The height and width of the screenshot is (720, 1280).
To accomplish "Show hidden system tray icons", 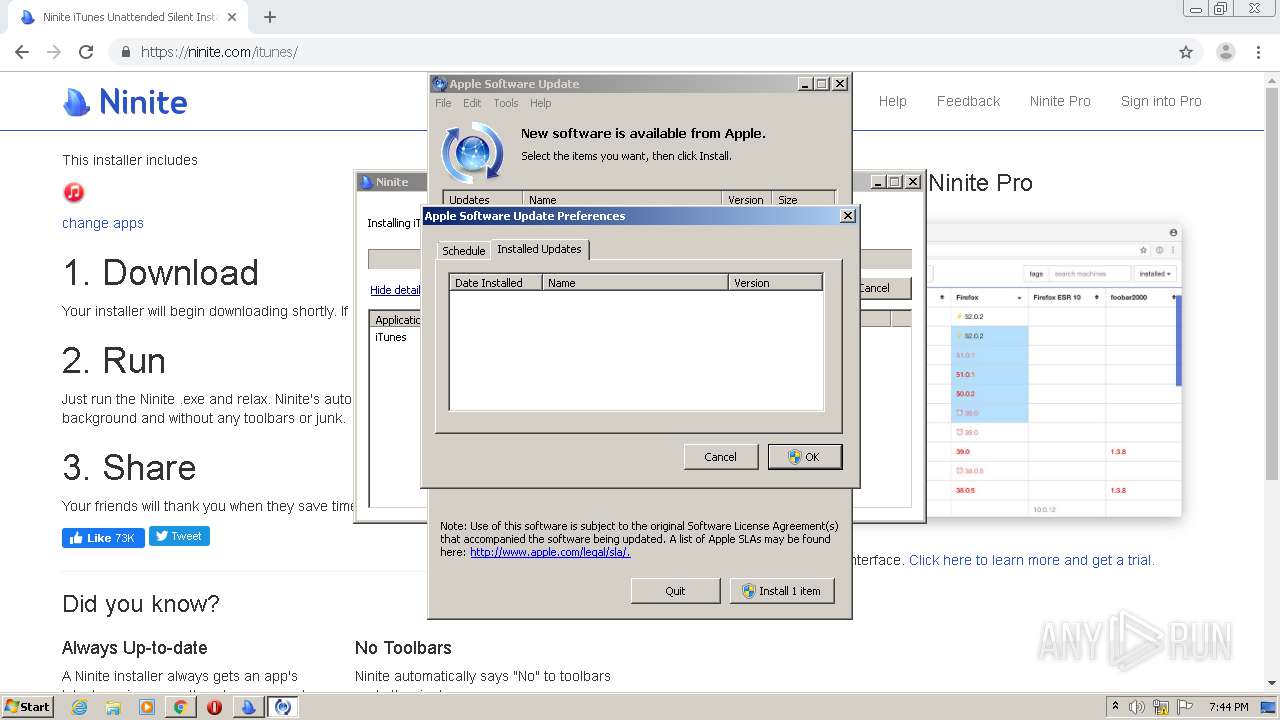I will 1115,707.
